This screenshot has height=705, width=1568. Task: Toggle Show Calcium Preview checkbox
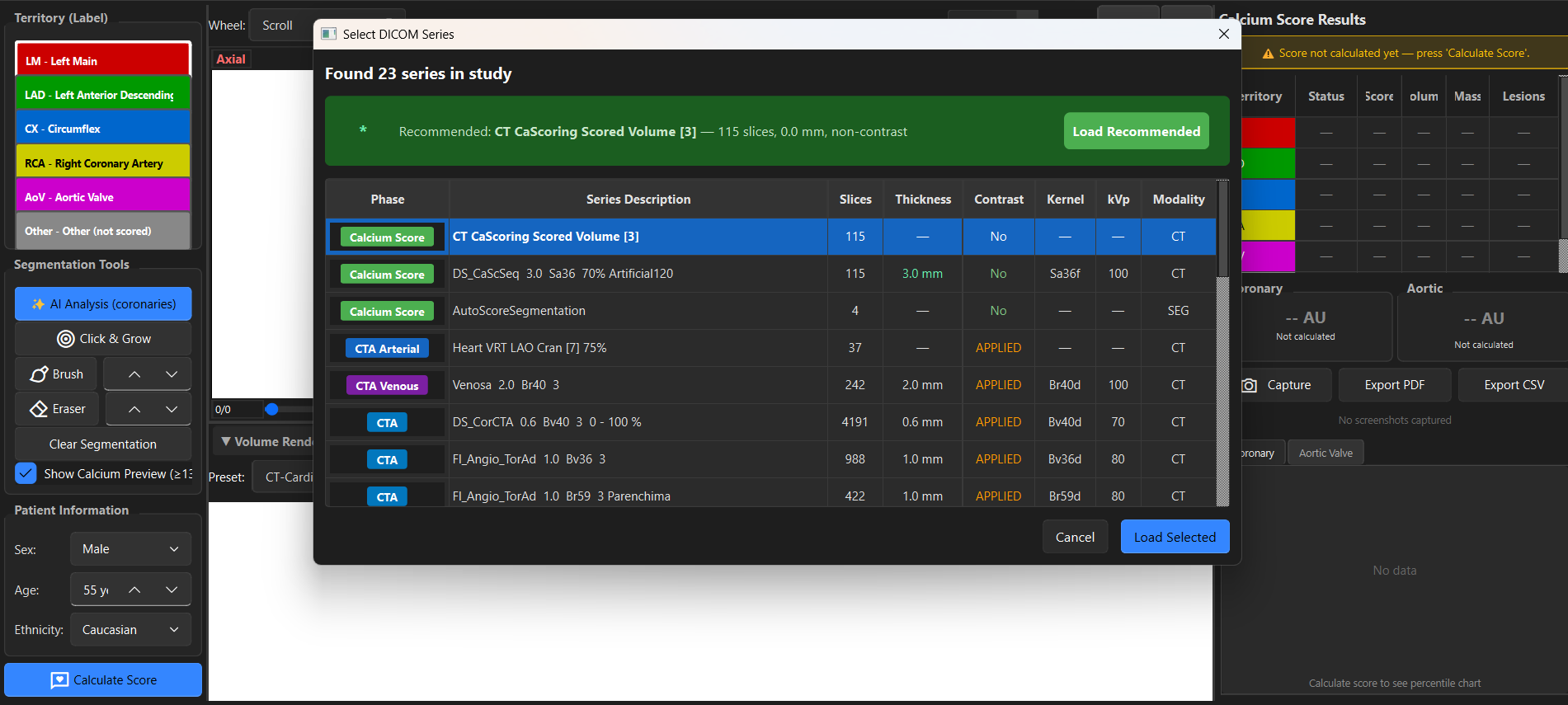pos(26,473)
